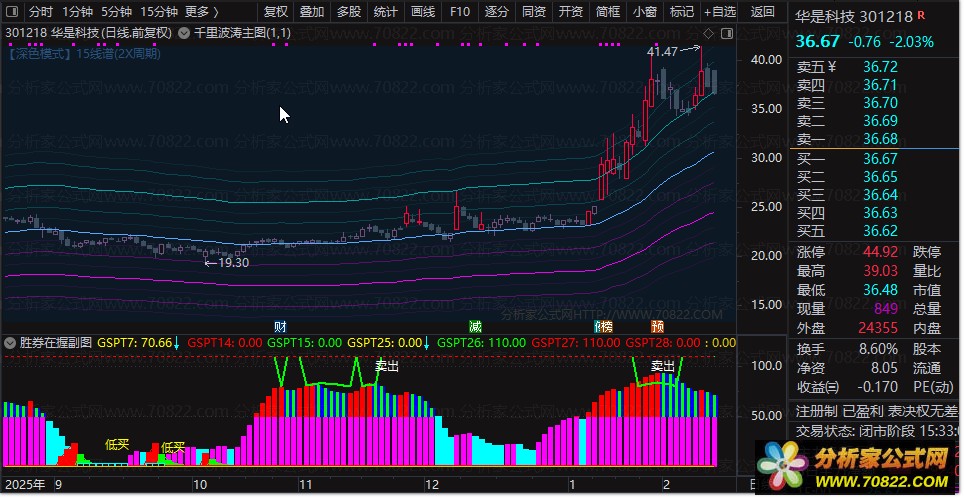Click the 41.47 high price label
The image size is (965, 498).
[x=662, y=52]
